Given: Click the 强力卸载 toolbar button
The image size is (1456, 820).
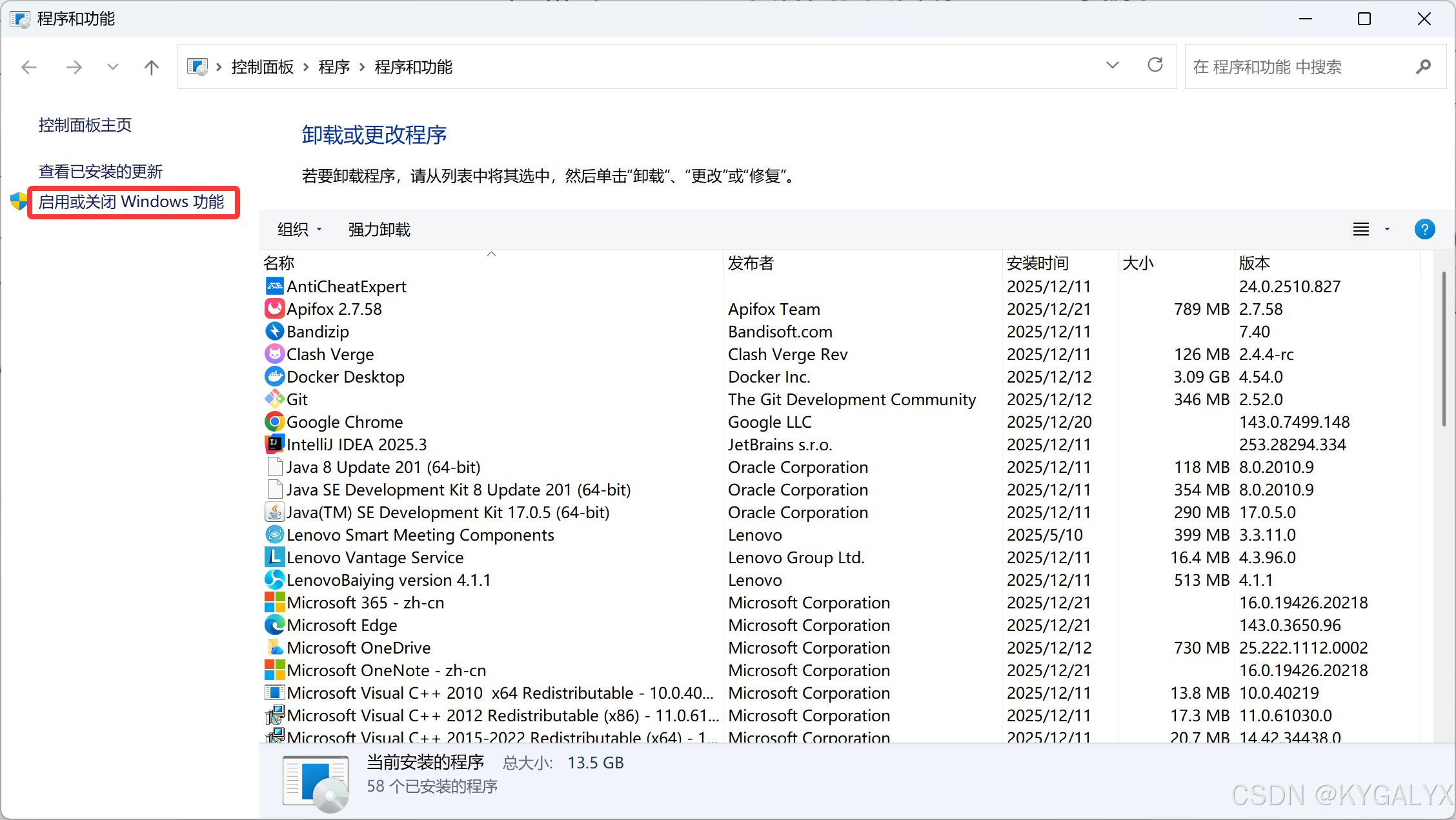Looking at the screenshot, I should [x=379, y=230].
